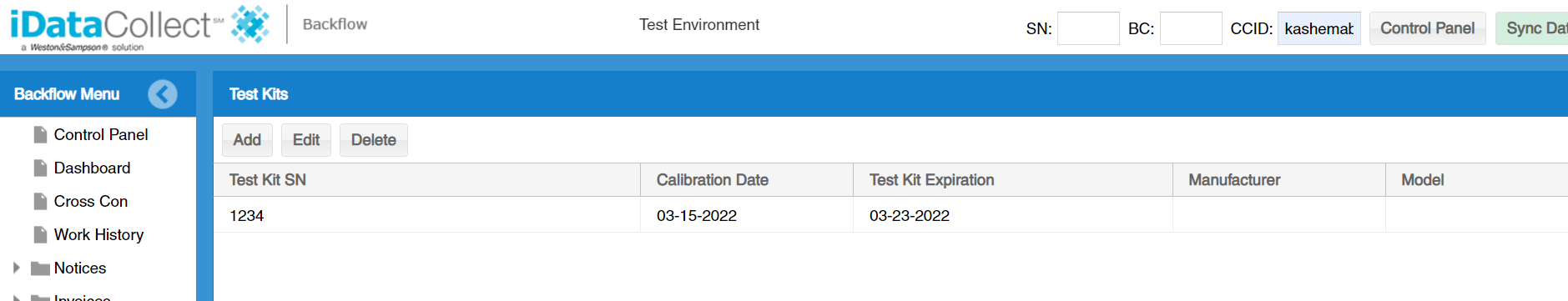Click the Delete button
1568x301 pixels.
click(x=374, y=140)
